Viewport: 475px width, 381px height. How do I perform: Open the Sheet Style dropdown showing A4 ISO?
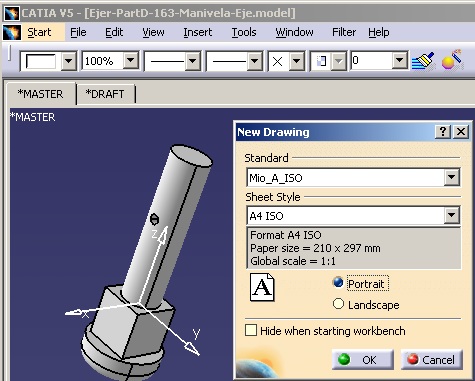point(452,215)
